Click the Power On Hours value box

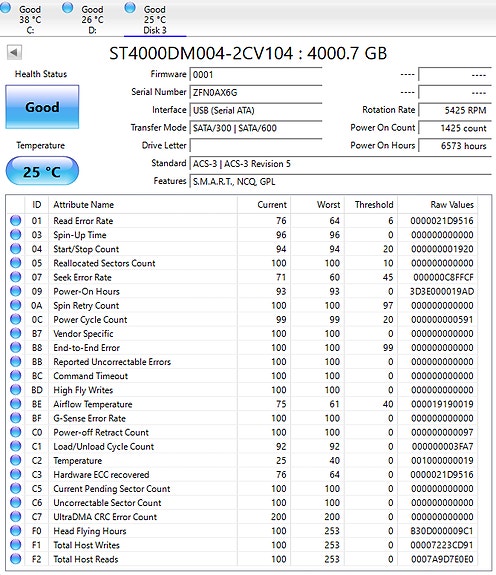(455, 146)
